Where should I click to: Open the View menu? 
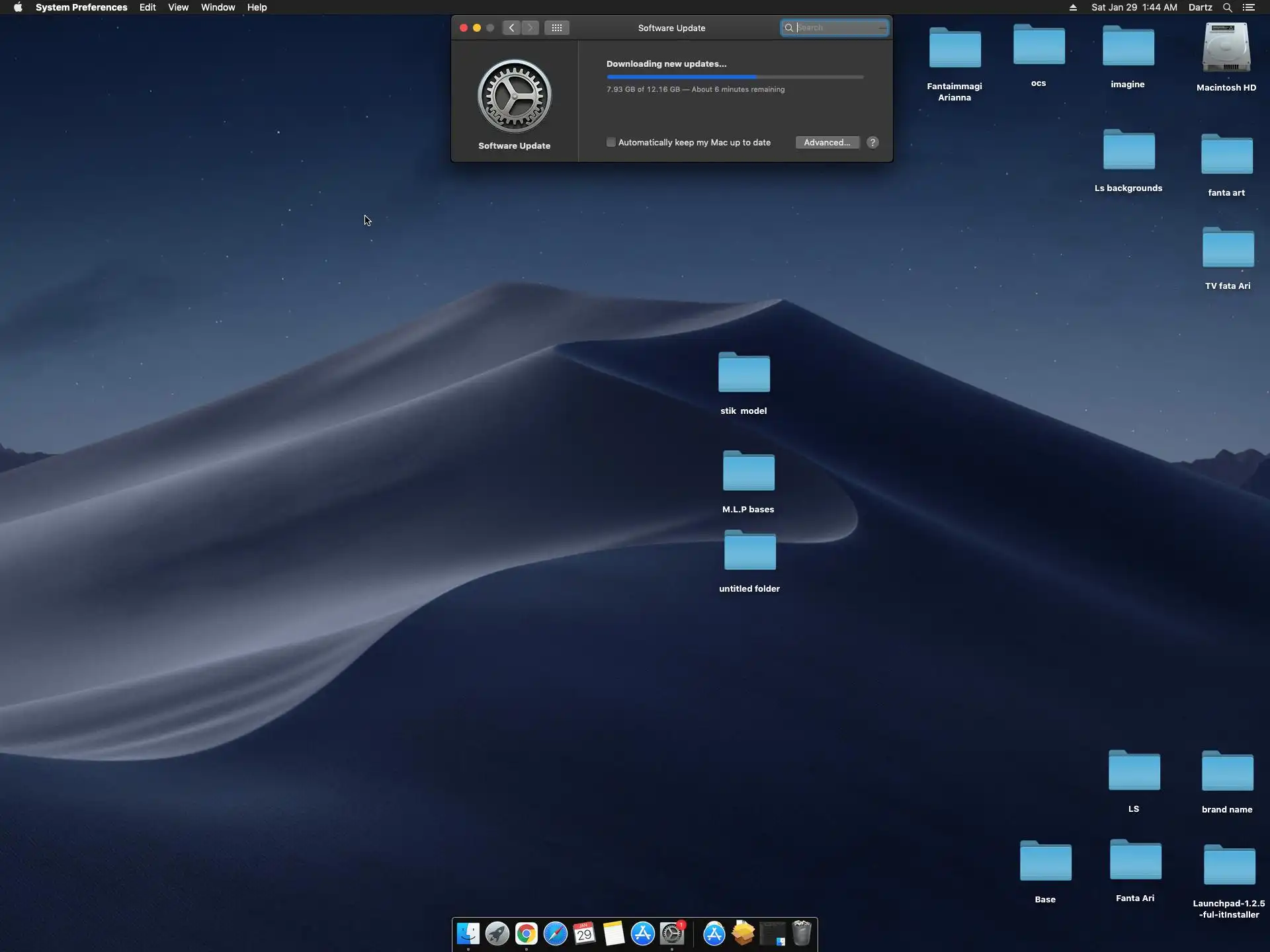(178, 7)
